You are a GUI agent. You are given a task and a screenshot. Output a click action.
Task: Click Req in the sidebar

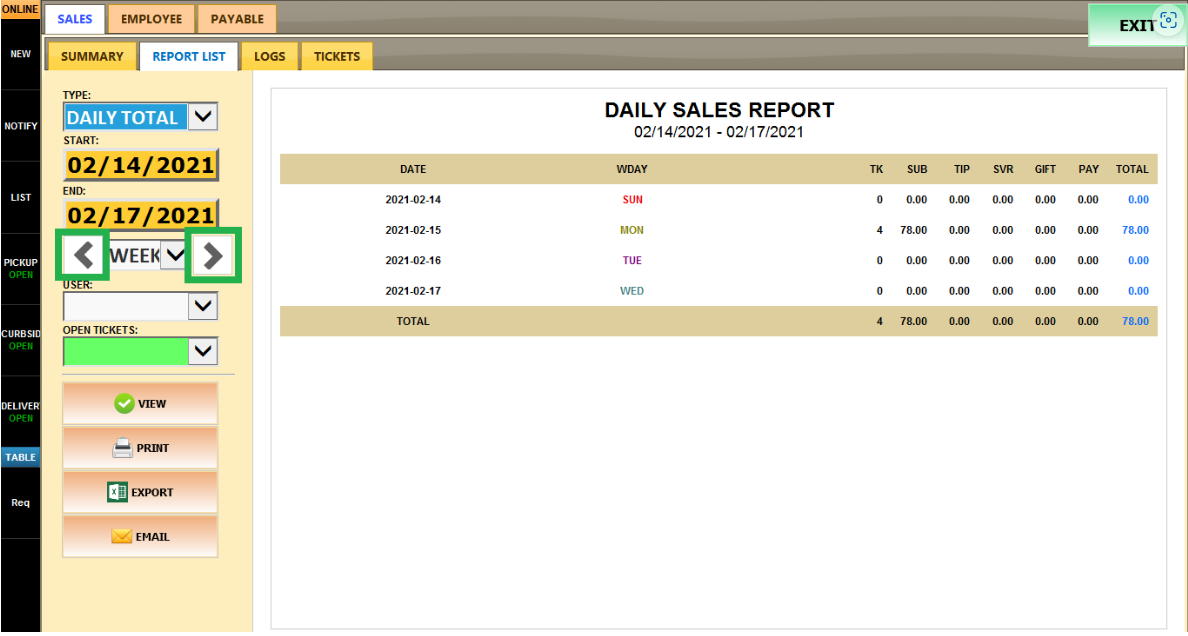(x=20, y=503)
